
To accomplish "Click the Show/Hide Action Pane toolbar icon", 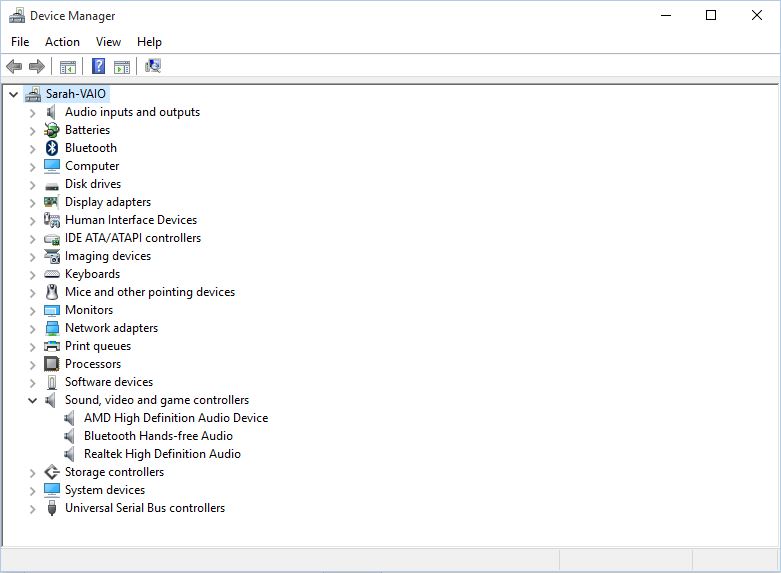I will click(122, 66).
